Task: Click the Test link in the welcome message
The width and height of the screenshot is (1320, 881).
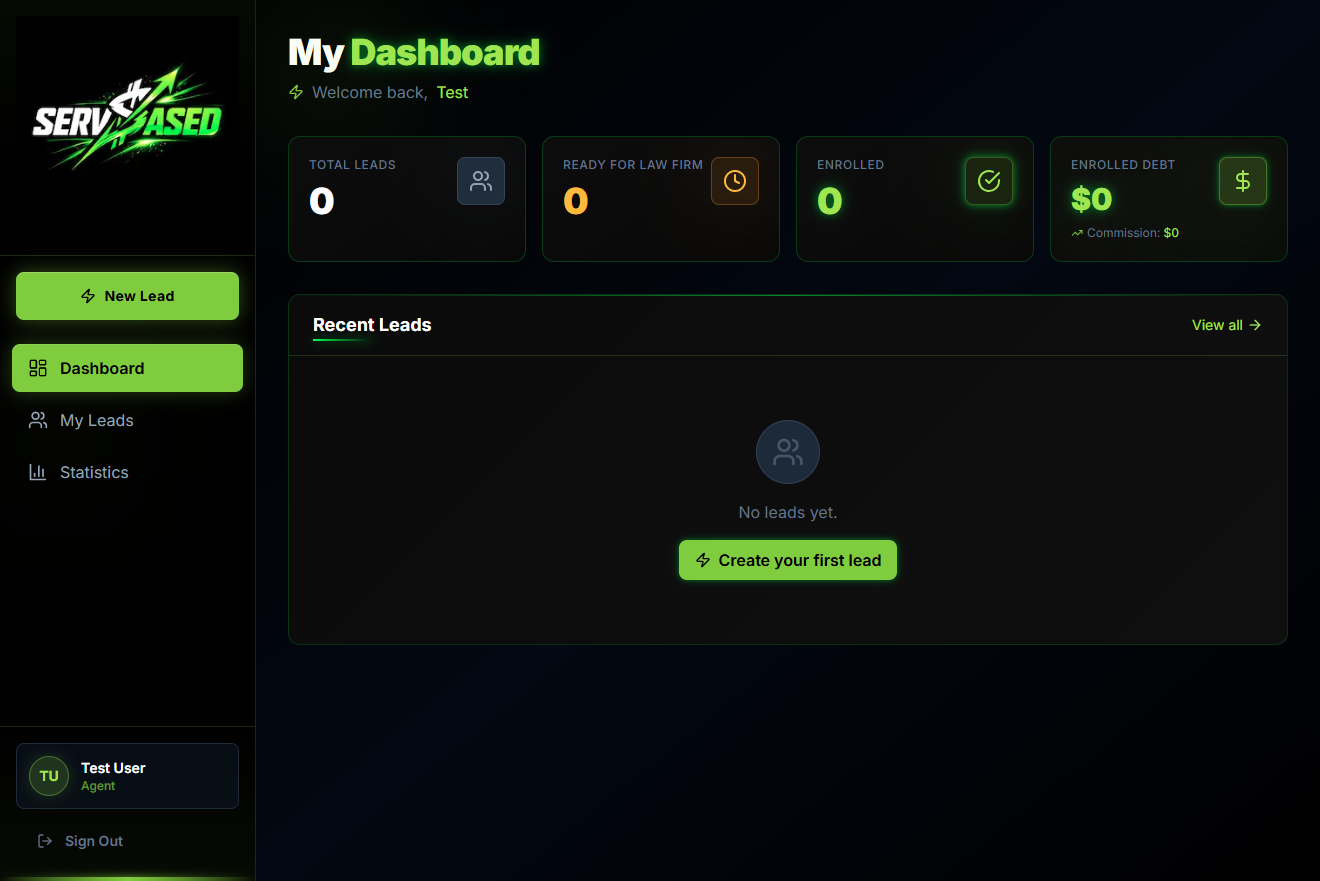Action: click(x=452, y=92)
